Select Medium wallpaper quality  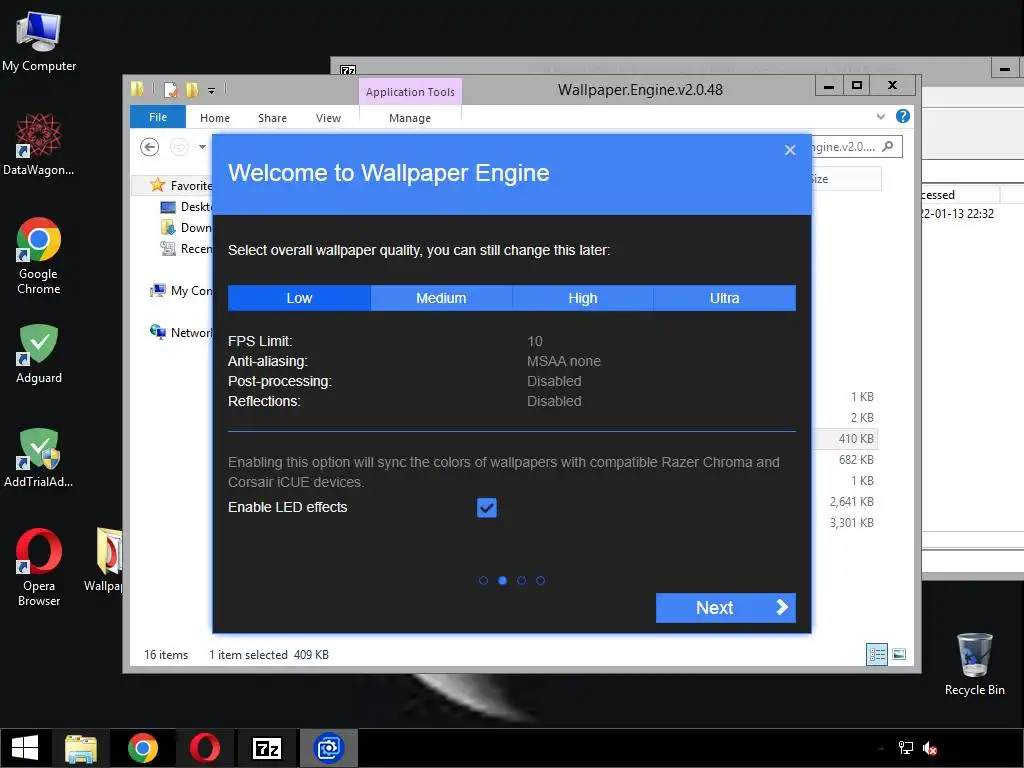[441, 298]
